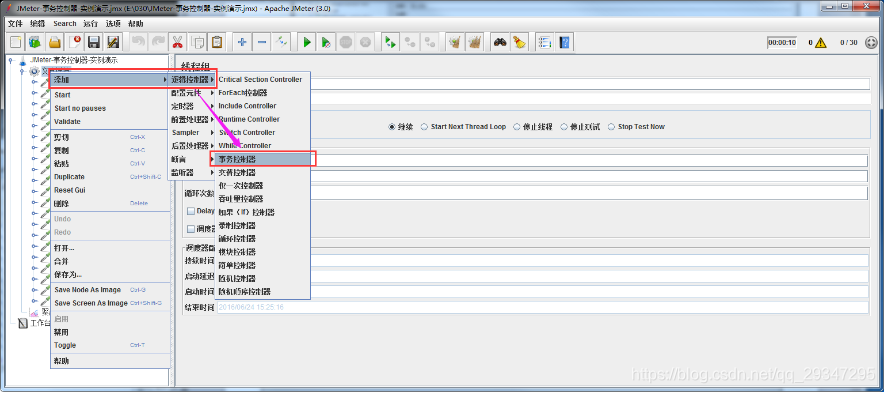Image resolution: width=885 pixels, height=393 pixels.
Task: Click the Copy toolbar icon
Action: point(198,42)
